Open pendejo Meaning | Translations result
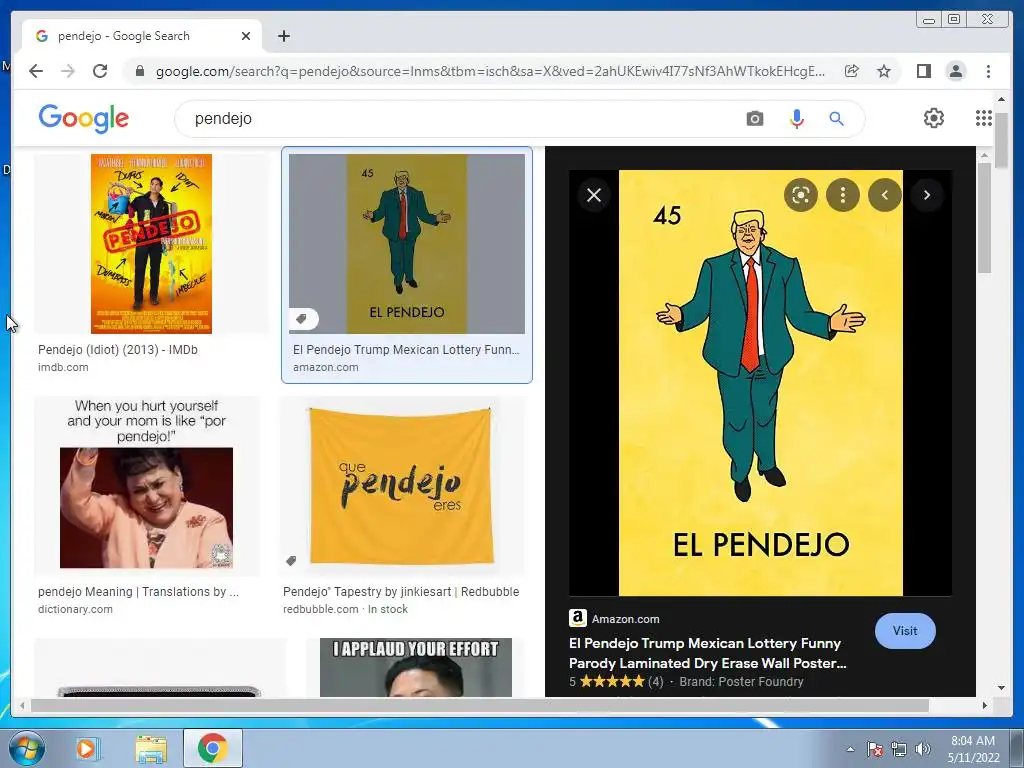 click(x=138, y=592)
